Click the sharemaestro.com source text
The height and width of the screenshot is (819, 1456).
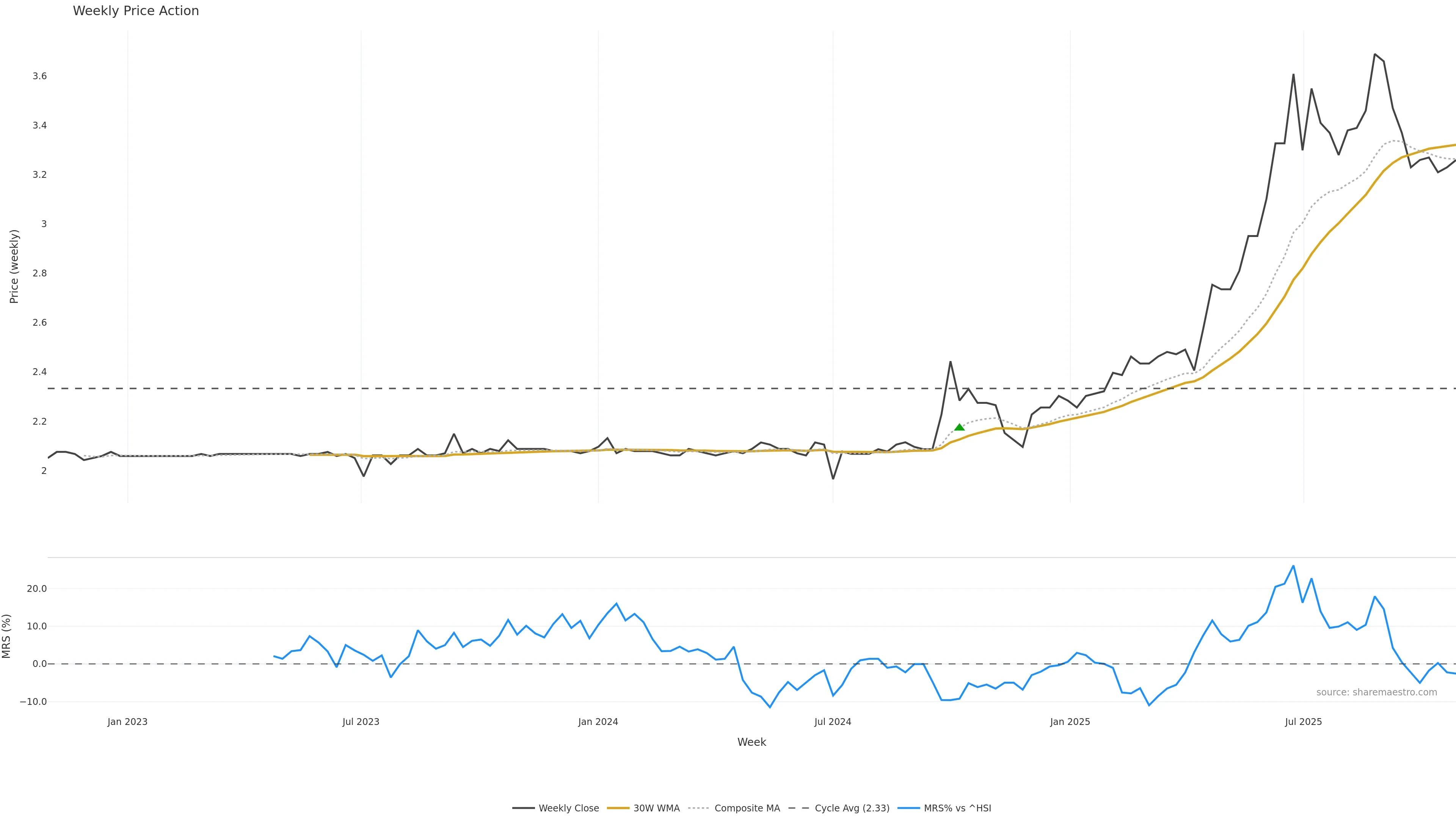coord(1376,692)
